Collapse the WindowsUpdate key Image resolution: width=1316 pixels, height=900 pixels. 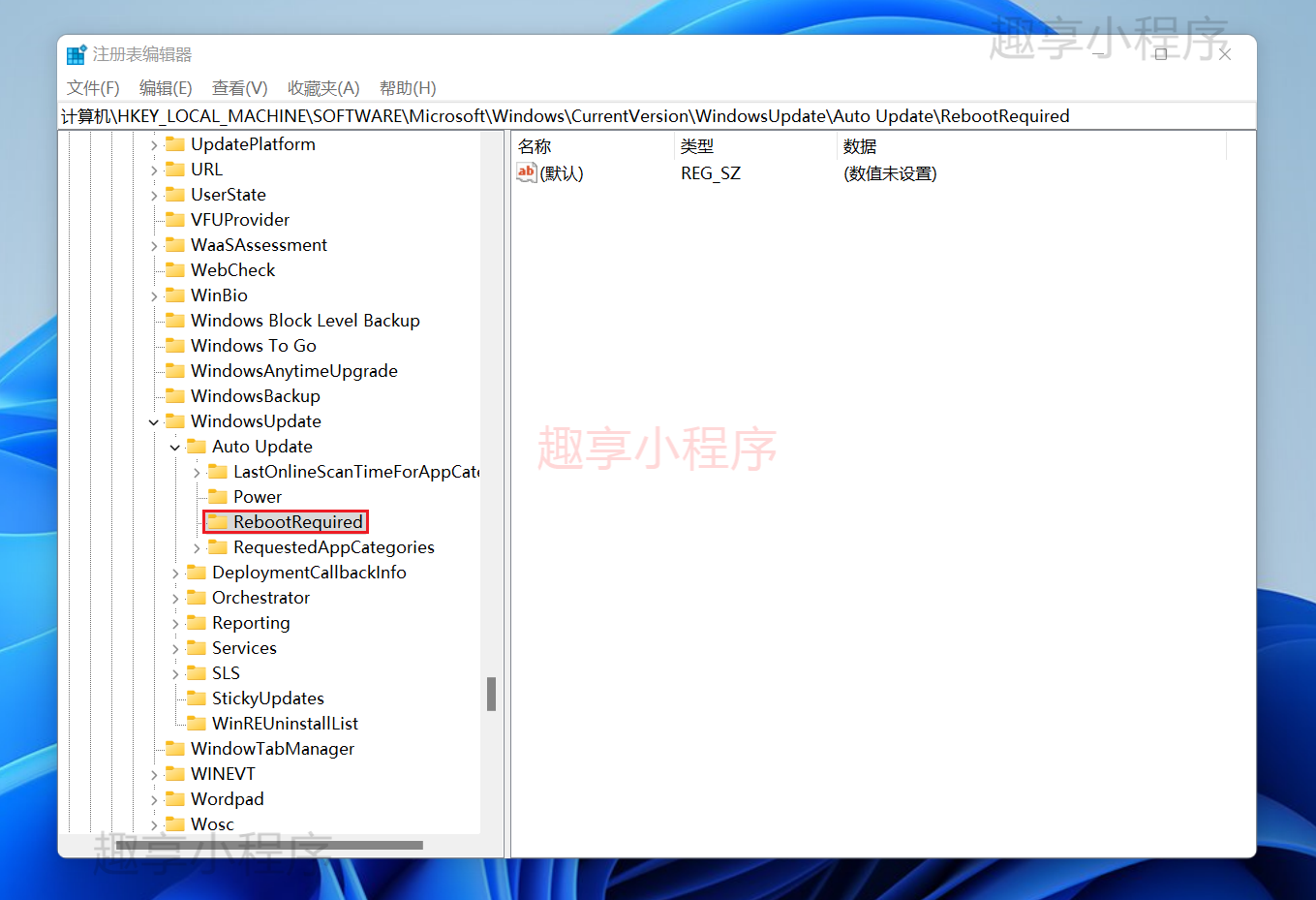(154, 422)
